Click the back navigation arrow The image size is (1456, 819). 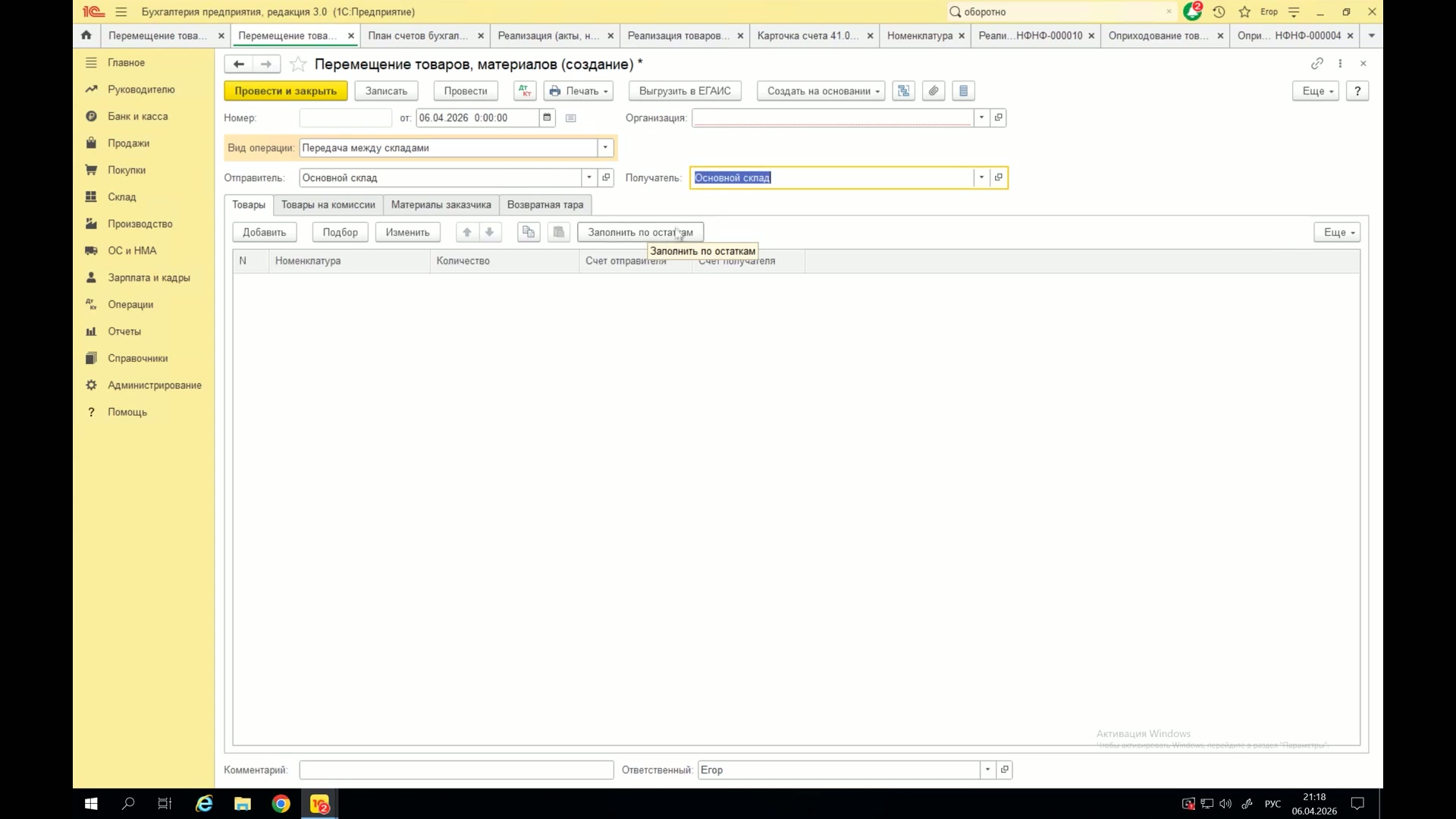(238, 64)
